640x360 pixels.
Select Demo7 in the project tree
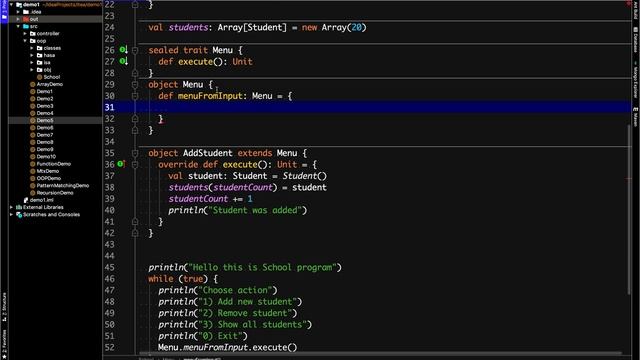45,135
